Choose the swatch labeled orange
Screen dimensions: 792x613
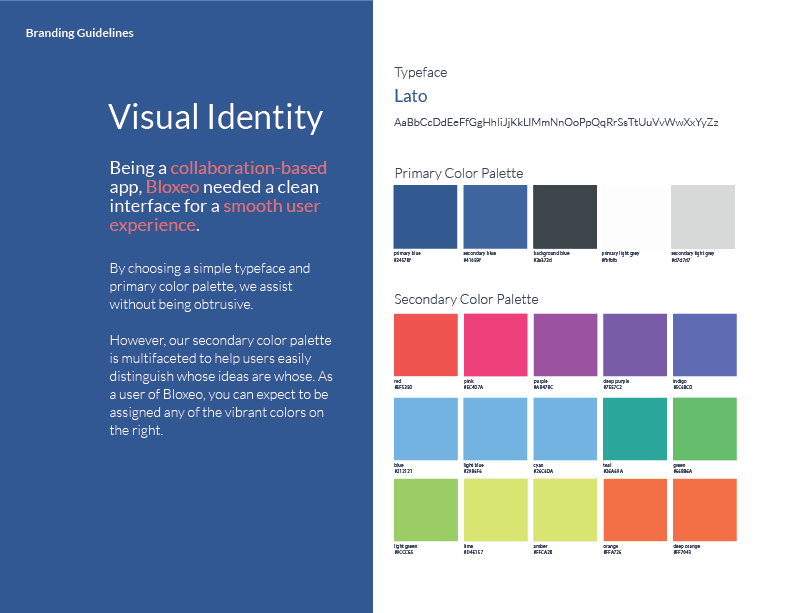coord(635,510)
